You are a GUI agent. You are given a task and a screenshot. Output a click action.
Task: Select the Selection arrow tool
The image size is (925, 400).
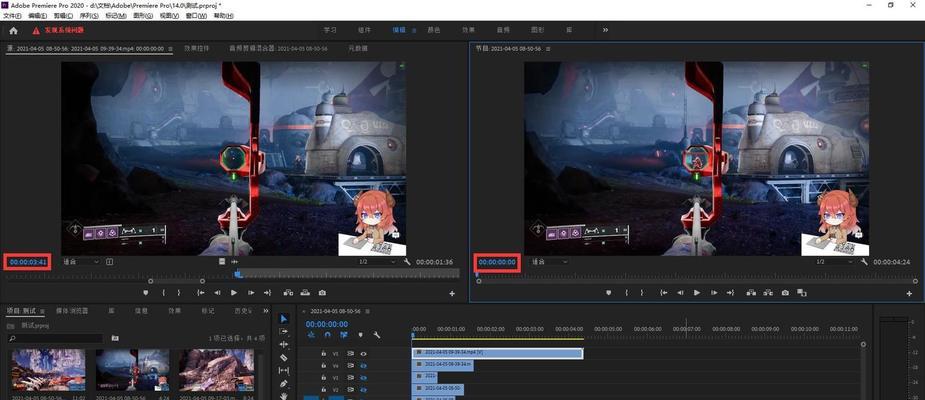point(284,319)
